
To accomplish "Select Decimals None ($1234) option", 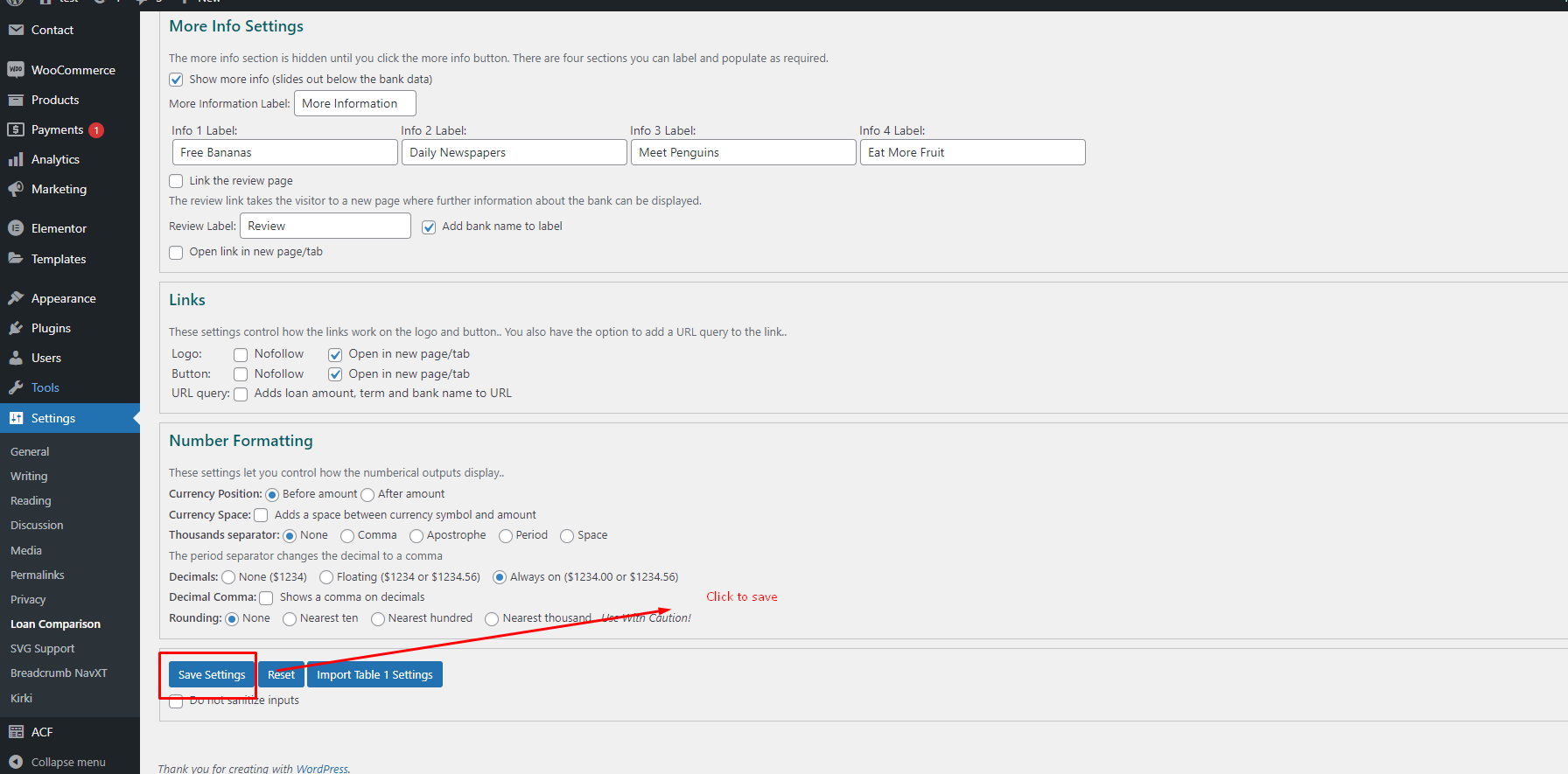I will click(x=228, y=577).
